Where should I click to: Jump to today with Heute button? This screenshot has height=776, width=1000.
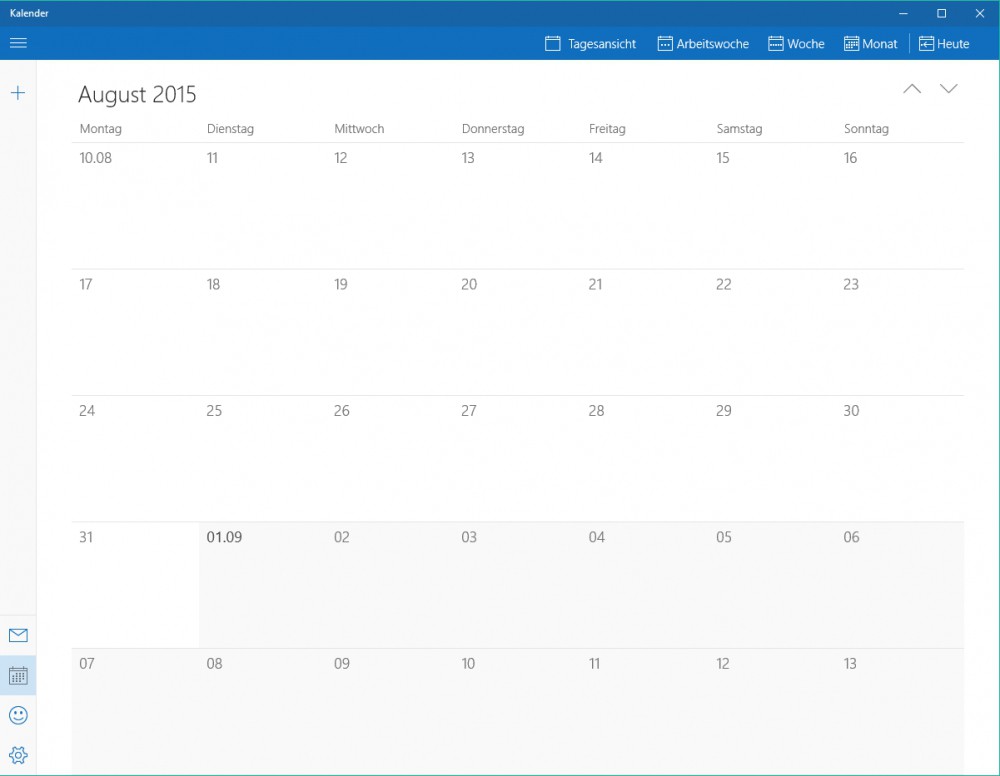click(x=944, y=44)
